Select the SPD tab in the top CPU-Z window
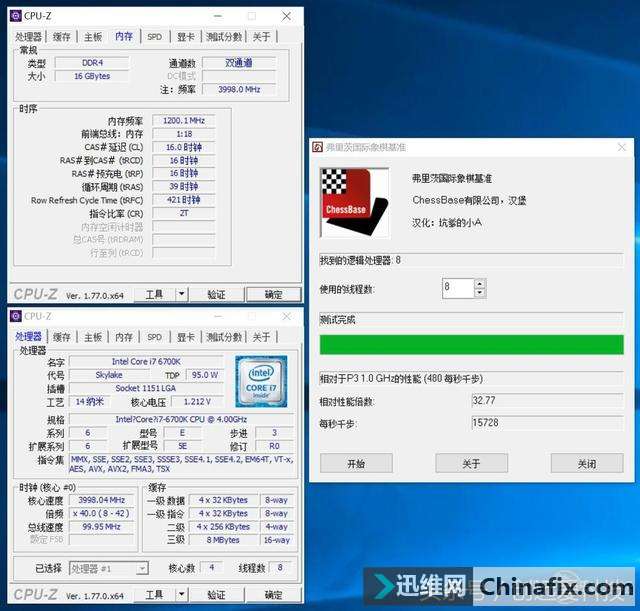Viewport: 640px width, 611px height. point(154,37)
